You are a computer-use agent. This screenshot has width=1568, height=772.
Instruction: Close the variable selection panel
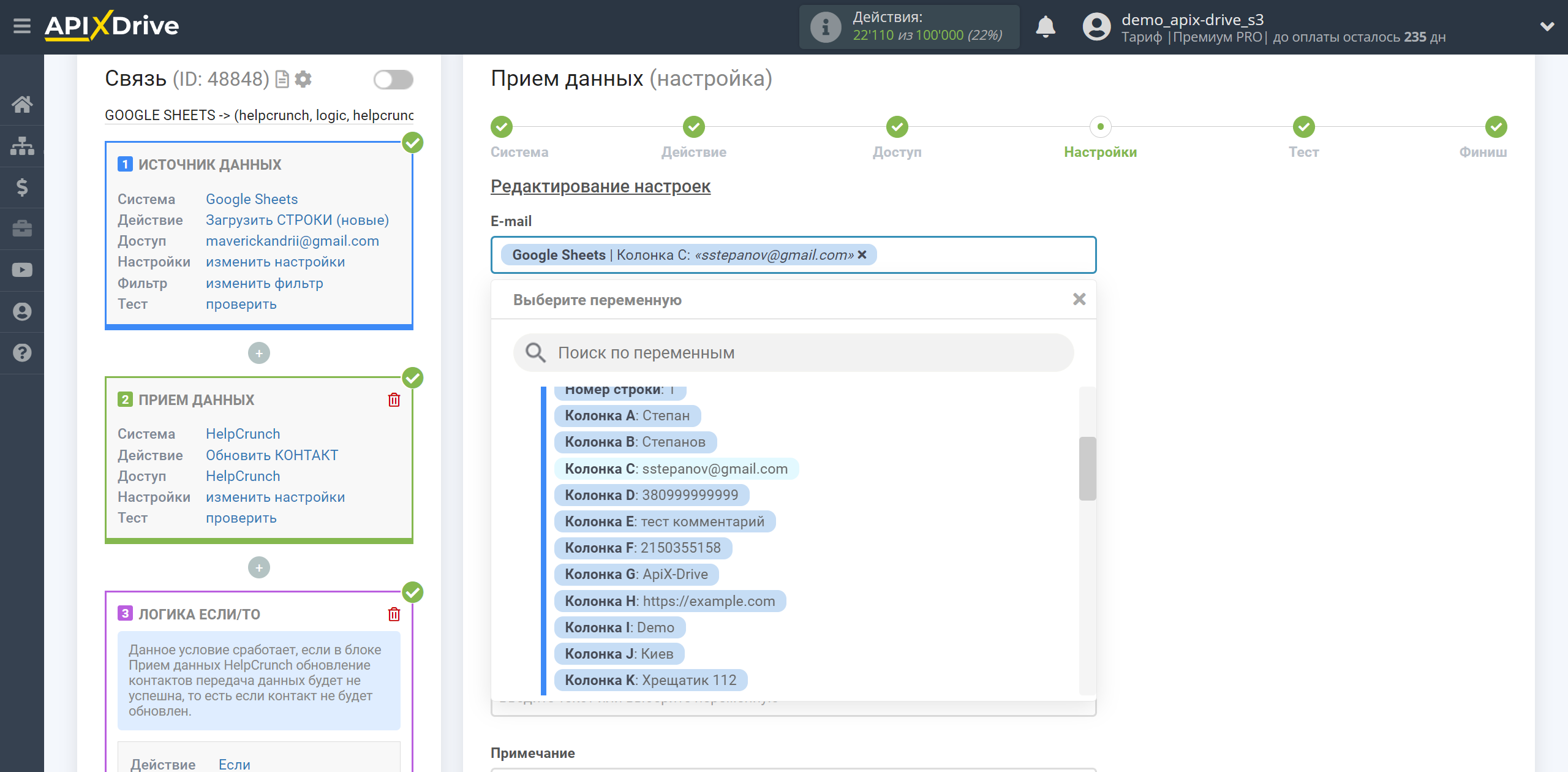click(1079, 299)
